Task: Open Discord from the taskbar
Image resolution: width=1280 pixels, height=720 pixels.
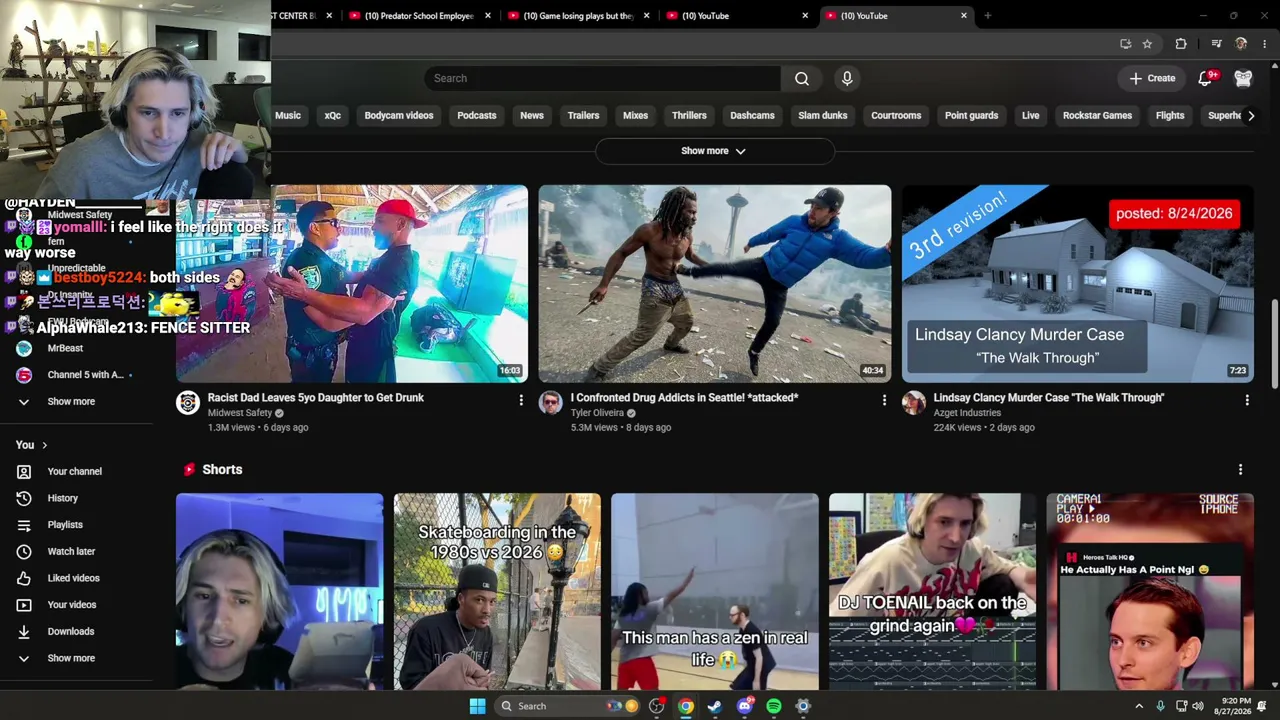Action: pyautogui.click(x=744, y=706)
